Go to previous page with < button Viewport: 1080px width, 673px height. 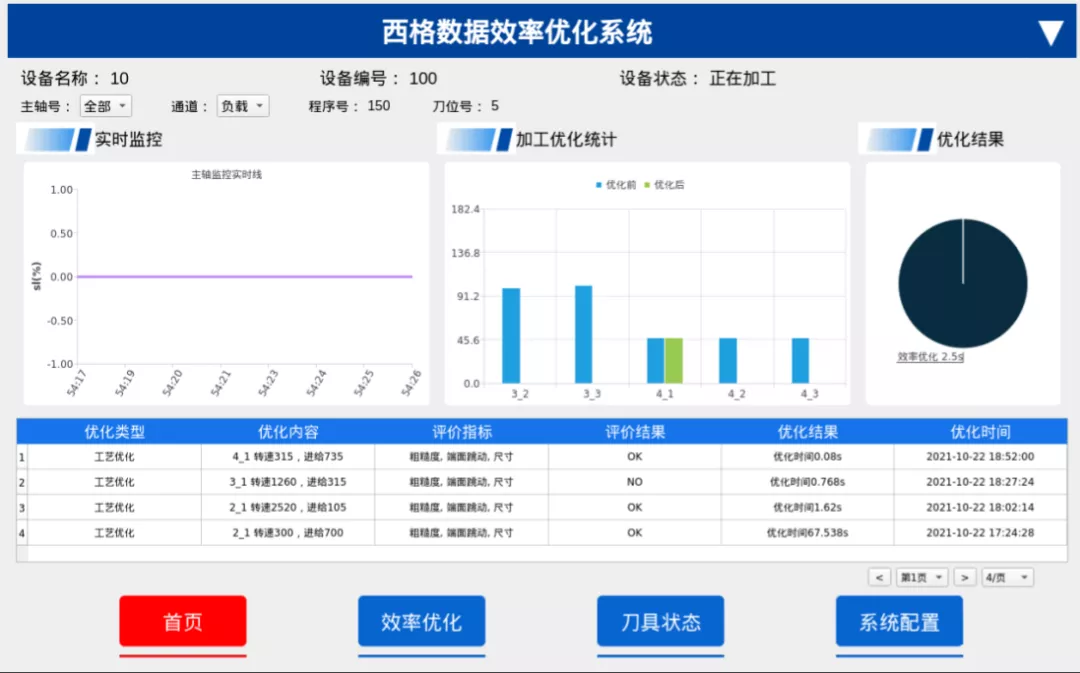point(879,577)
